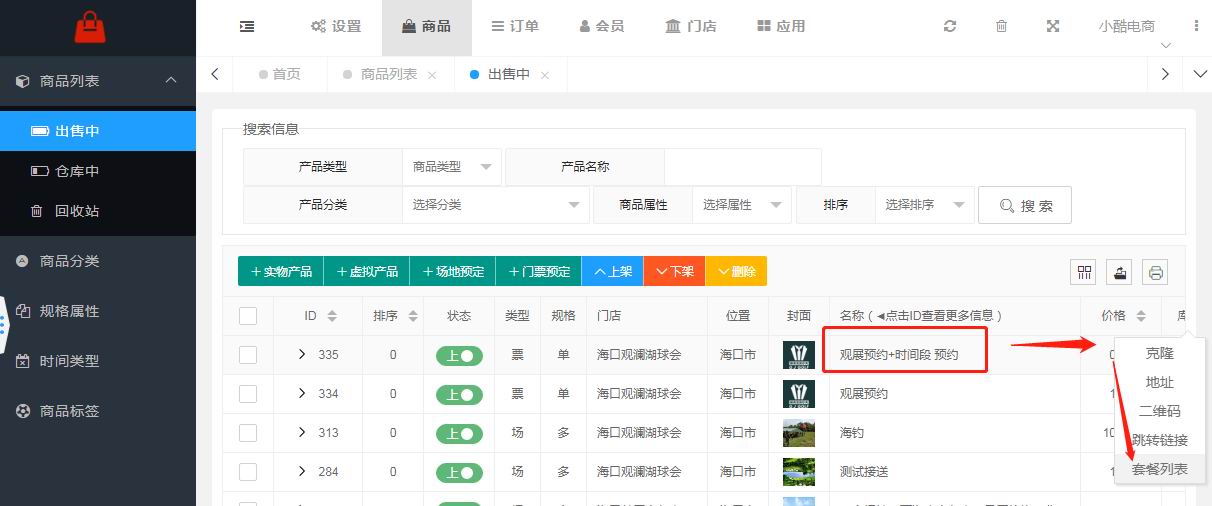Click the print table icon

1156,272
